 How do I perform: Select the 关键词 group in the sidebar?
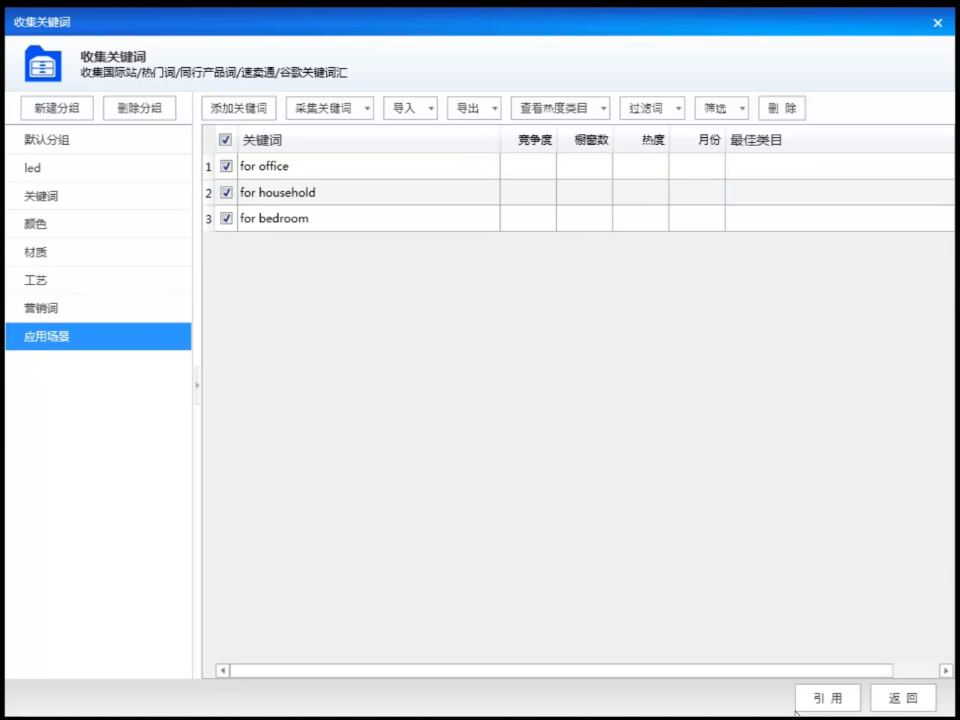click(98, 196)
